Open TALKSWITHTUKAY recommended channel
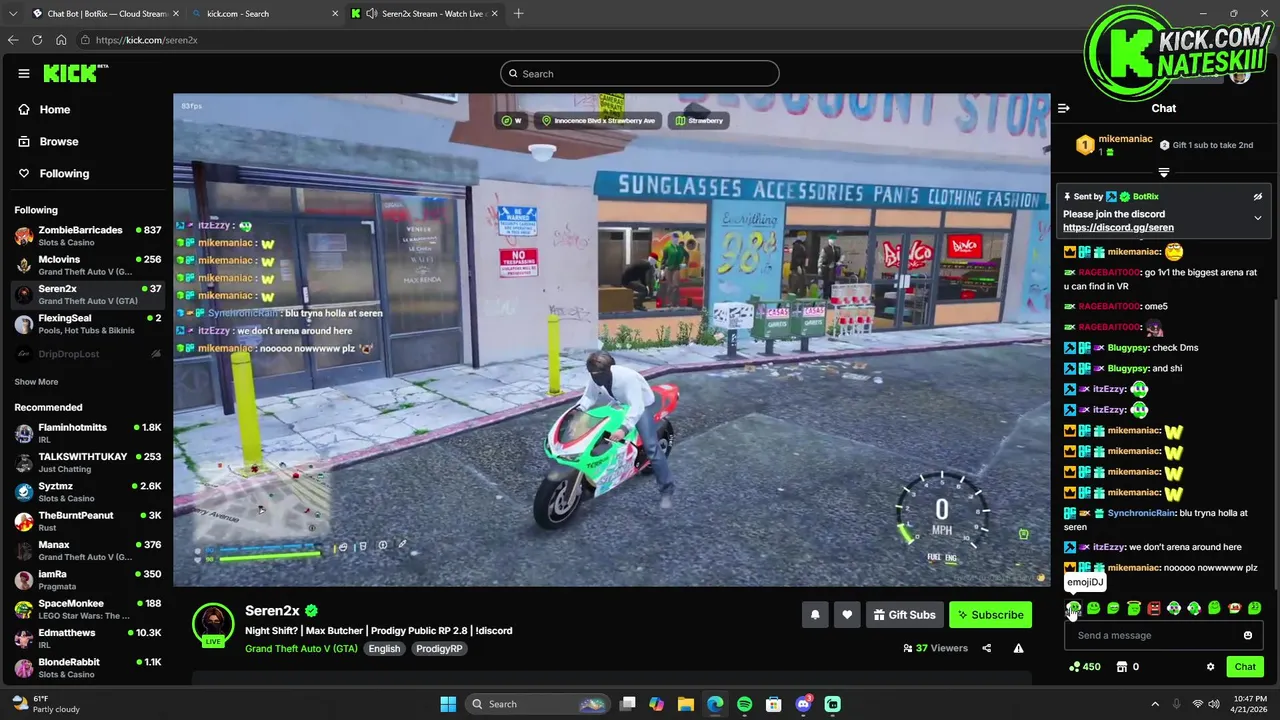Image resolution: width=1280 pixels, height=720 pixels. [88, 462]
